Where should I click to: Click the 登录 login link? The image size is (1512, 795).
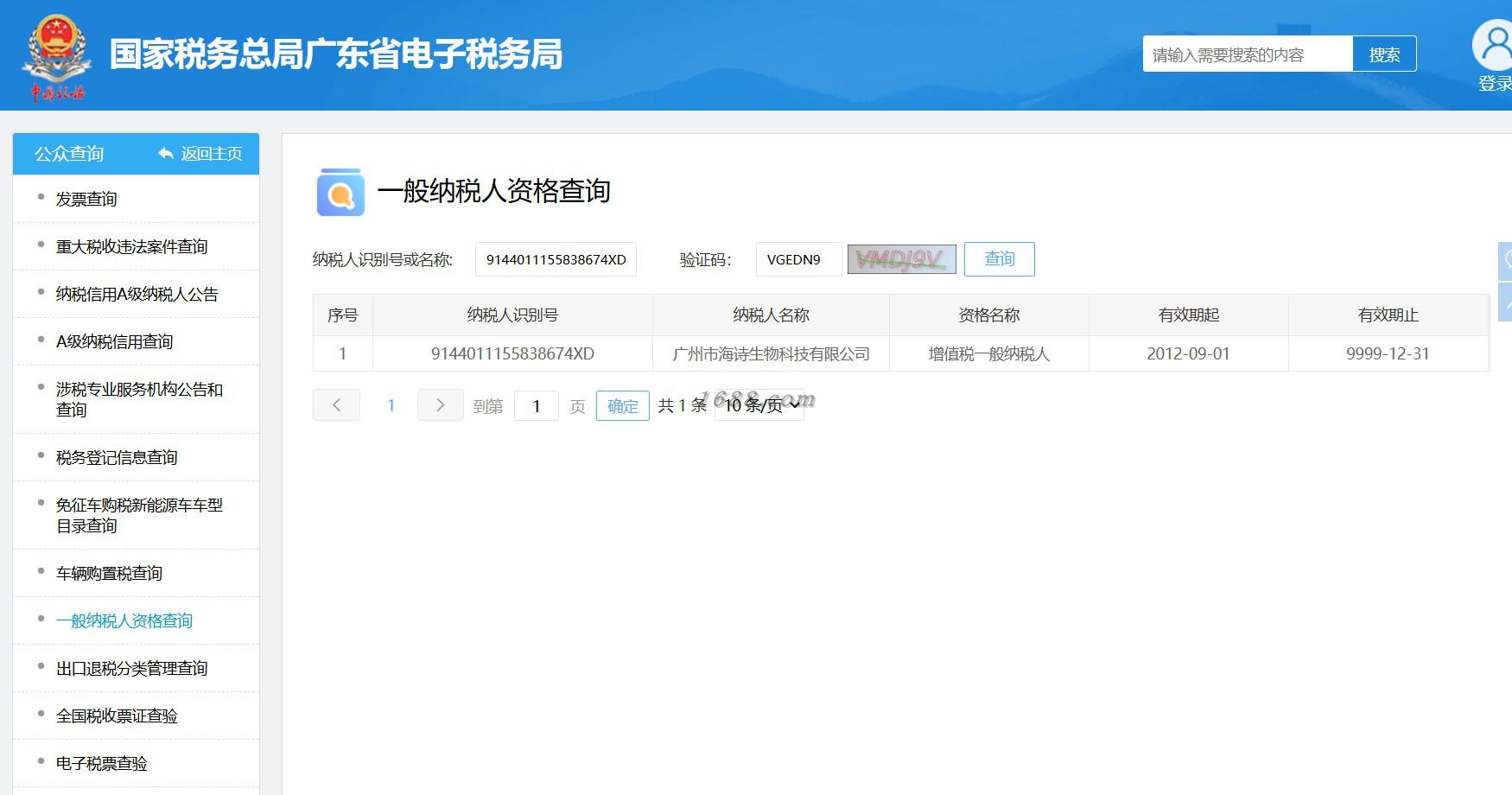click(1495, 84)
